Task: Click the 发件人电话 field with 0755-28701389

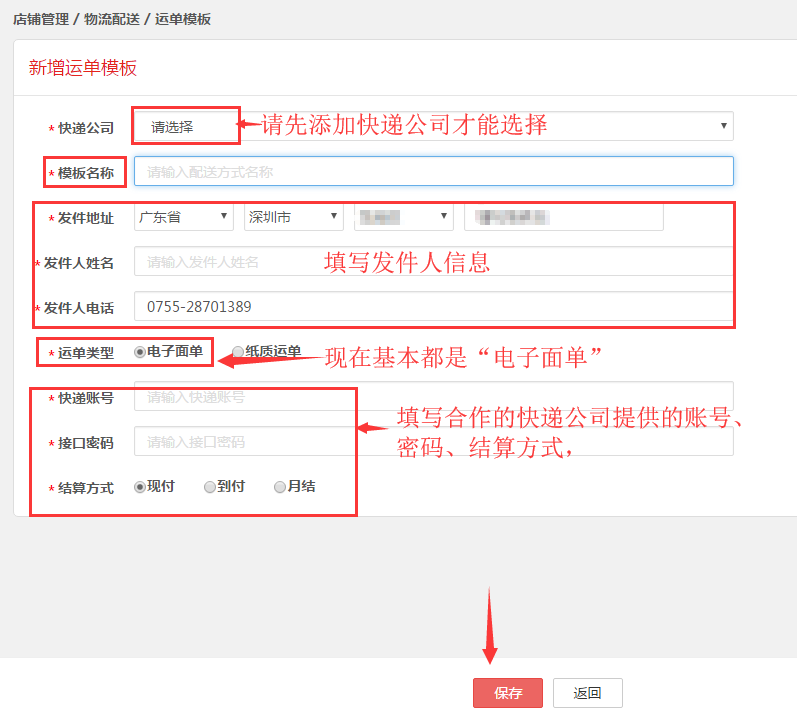Action: [432, 307]
